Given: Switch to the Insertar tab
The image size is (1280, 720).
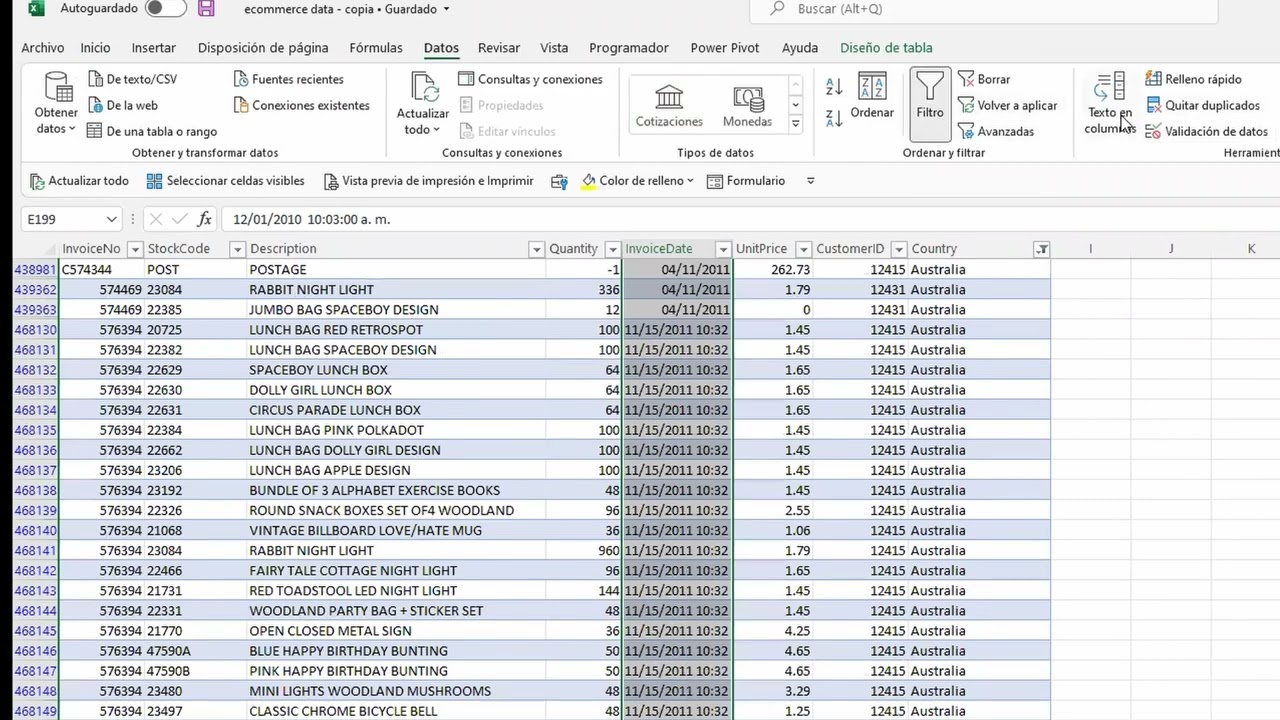Looking at the screenshot, I should coord(154,47).
